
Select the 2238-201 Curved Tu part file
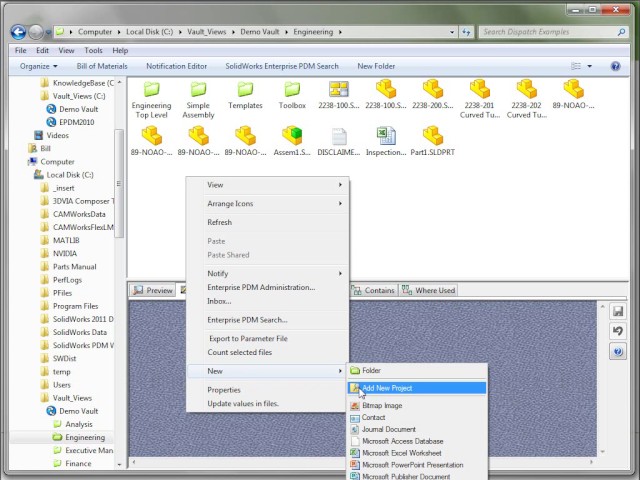point(480,100)
